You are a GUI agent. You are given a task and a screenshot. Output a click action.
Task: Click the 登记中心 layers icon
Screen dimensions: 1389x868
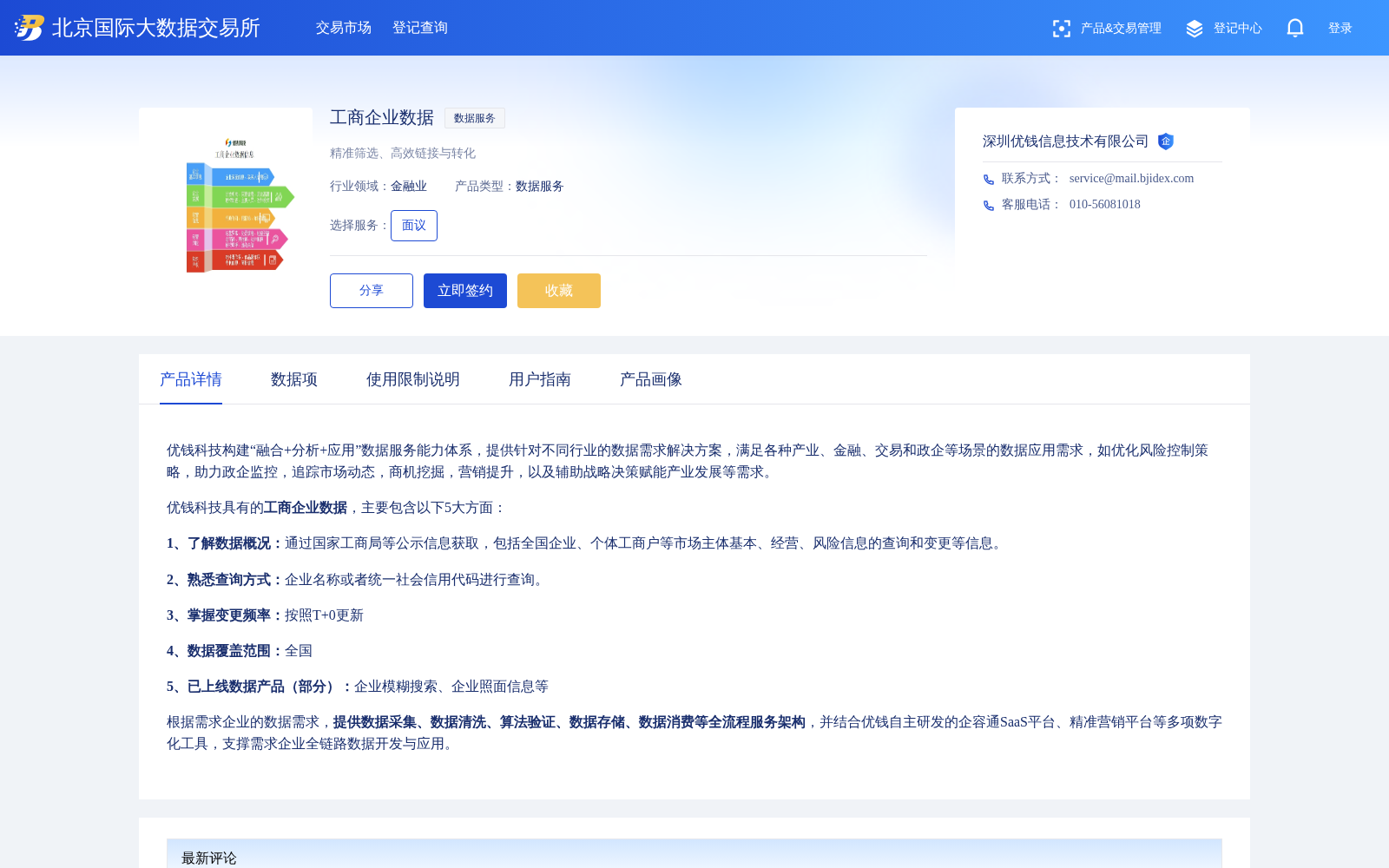coord(1195,29)
